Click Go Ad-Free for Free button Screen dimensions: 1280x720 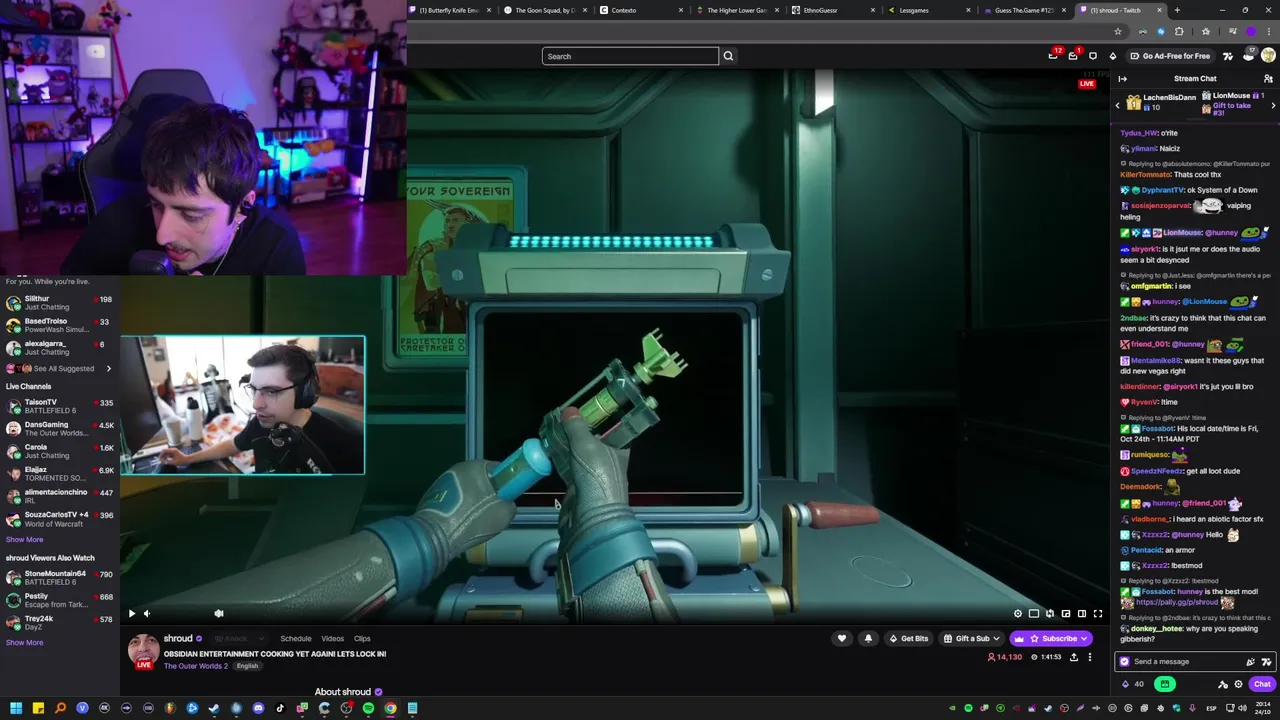[1170, 56]
